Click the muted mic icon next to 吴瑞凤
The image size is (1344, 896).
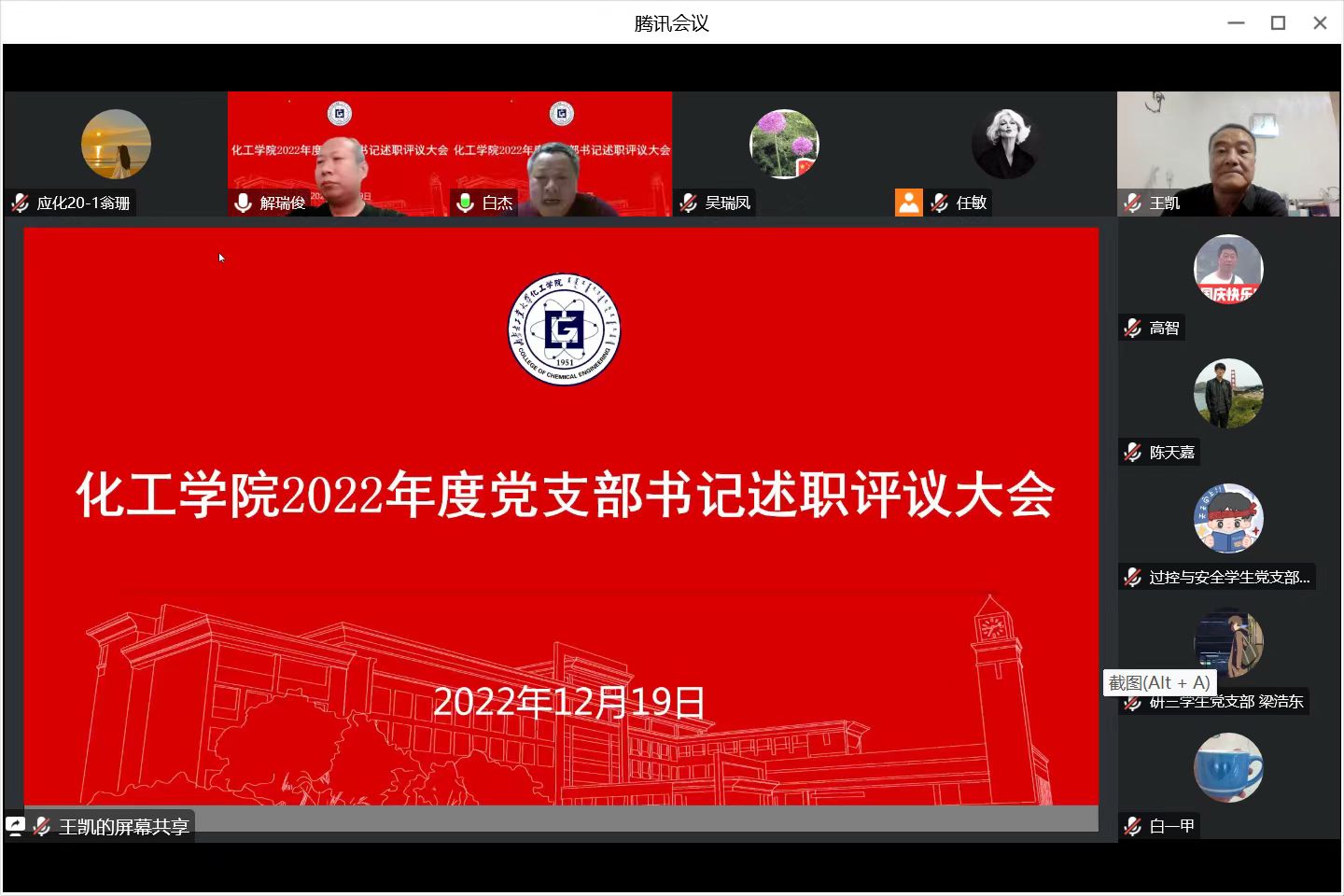tap(689, 203)
